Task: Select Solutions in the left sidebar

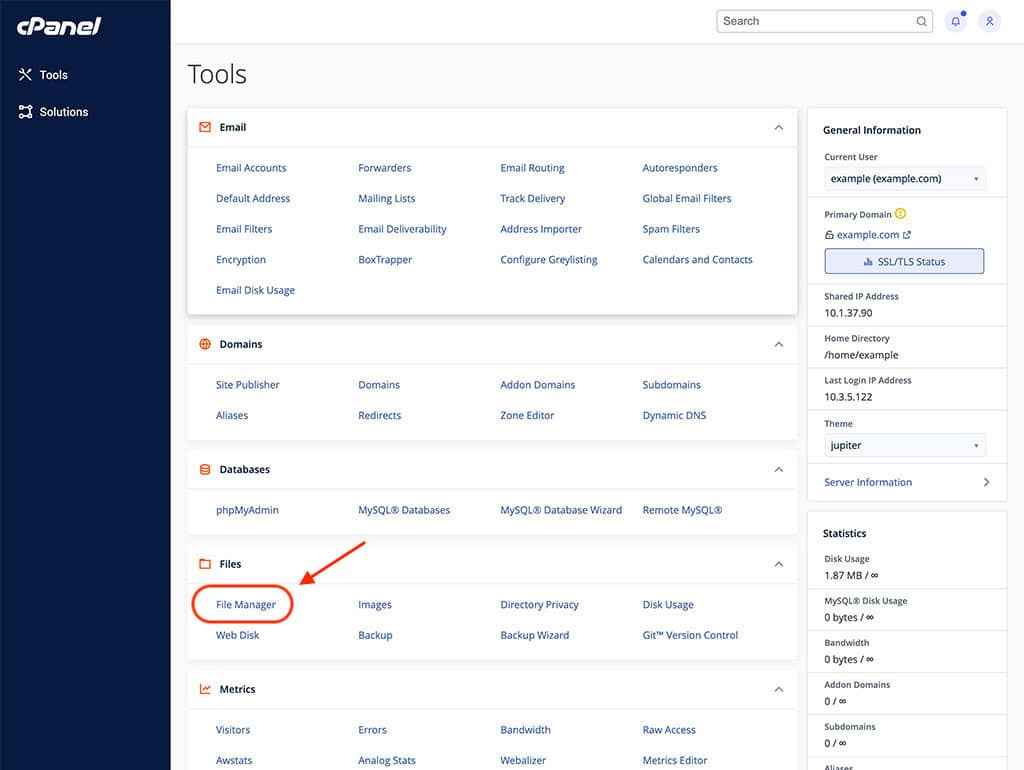Action: (62, 111)
